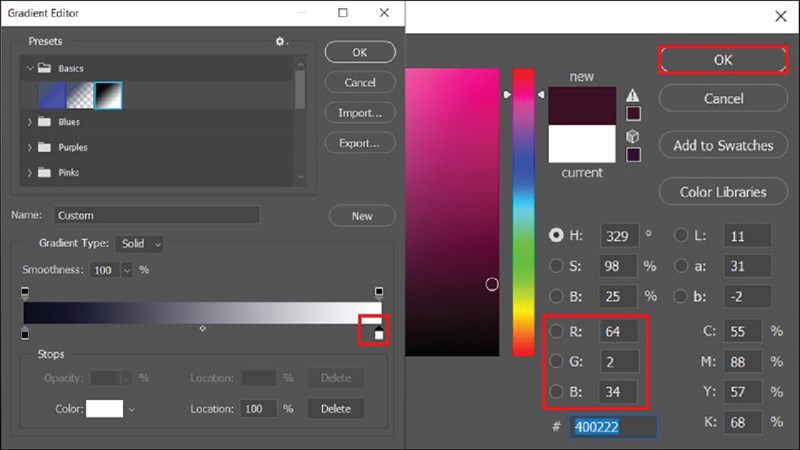The width and height of the screenshot is (800, 450).
Task: Click the R red value field
Action: click(x=618, y=332)
